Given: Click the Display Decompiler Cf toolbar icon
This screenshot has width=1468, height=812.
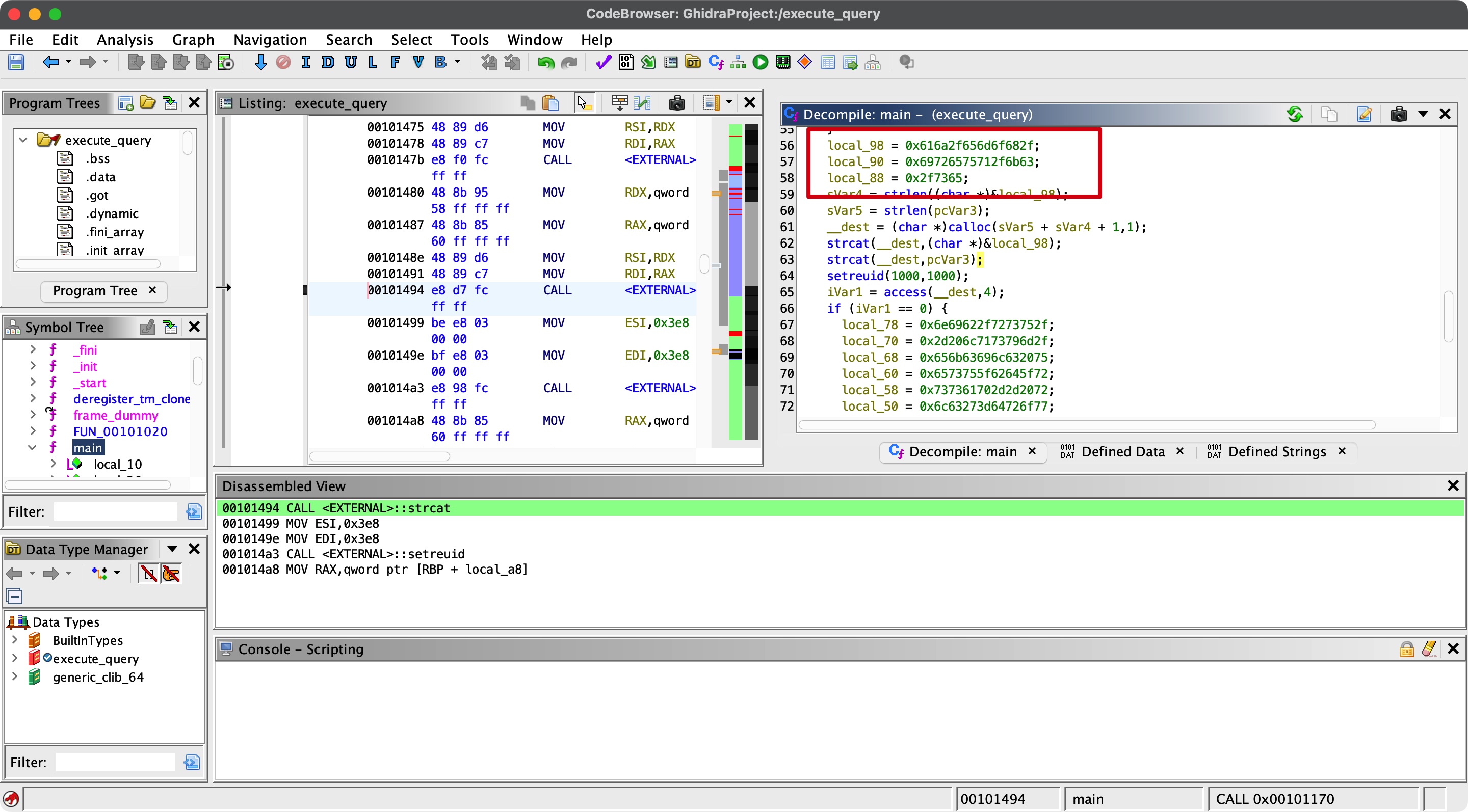Looking at the screenshot, I should point(715,62).
